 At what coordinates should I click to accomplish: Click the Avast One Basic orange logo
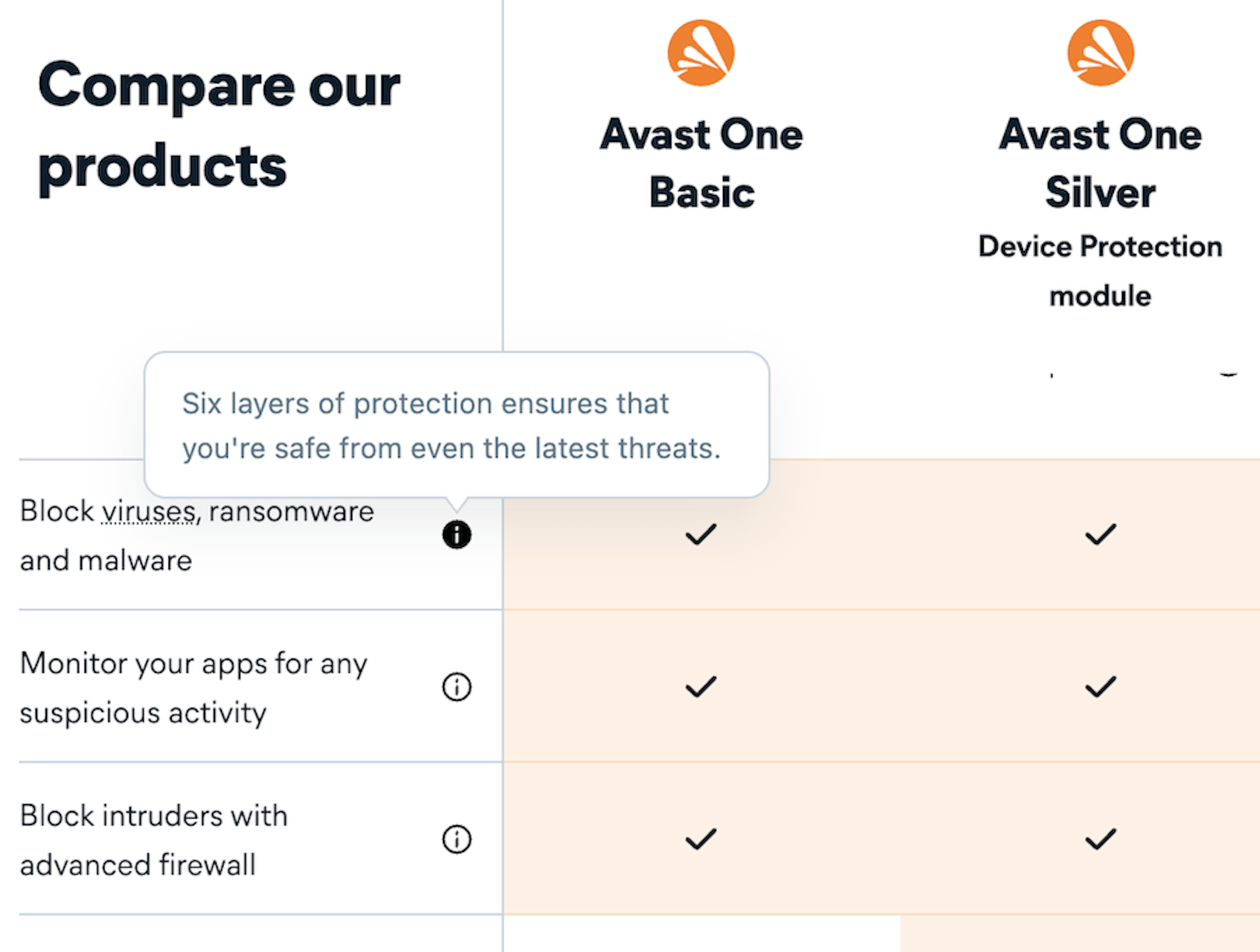tap(701, 53)
